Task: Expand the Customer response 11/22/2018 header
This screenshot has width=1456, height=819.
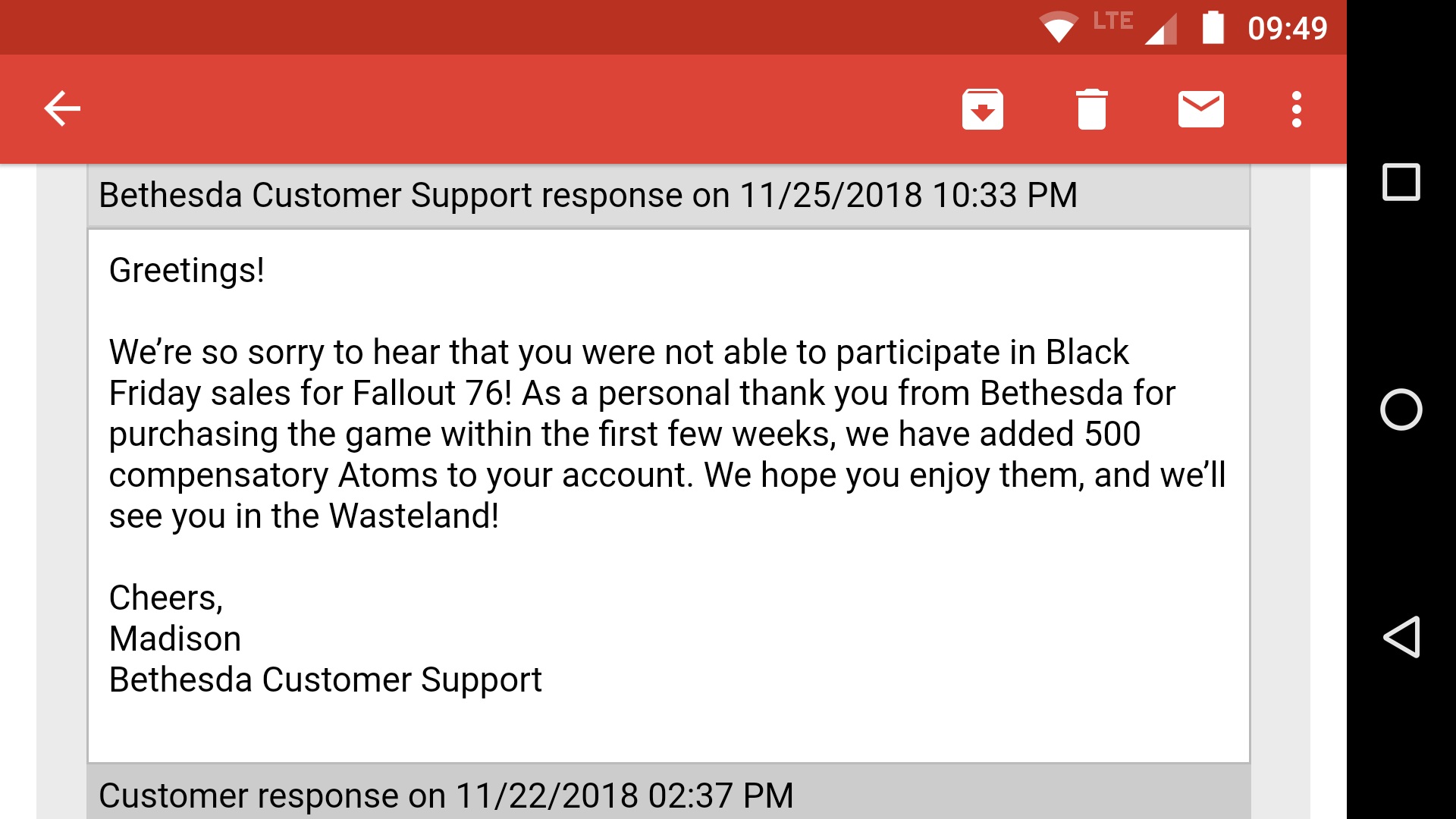Action: click(446, 795)
